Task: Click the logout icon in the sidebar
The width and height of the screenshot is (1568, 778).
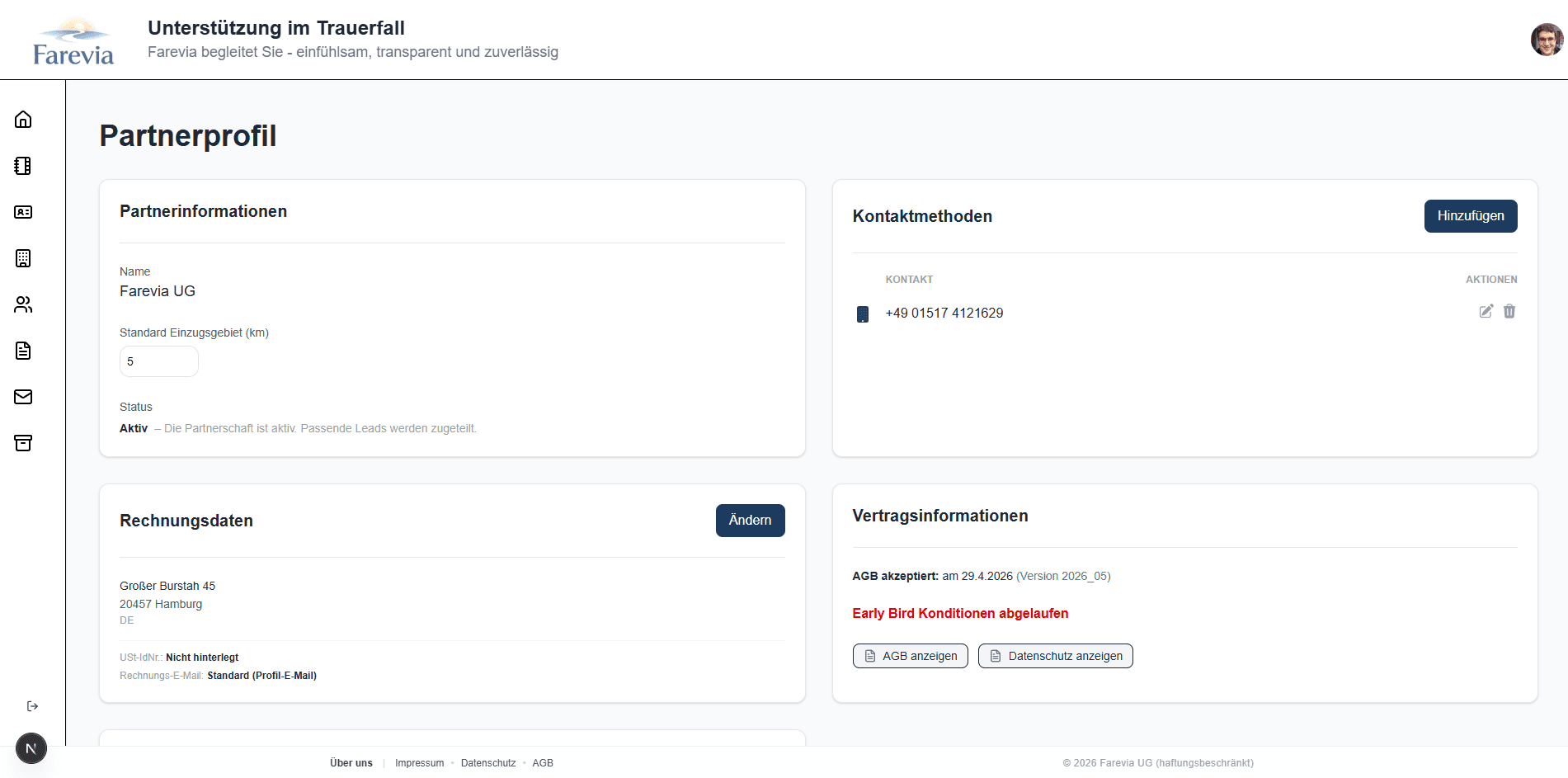Action: [32, 706]
